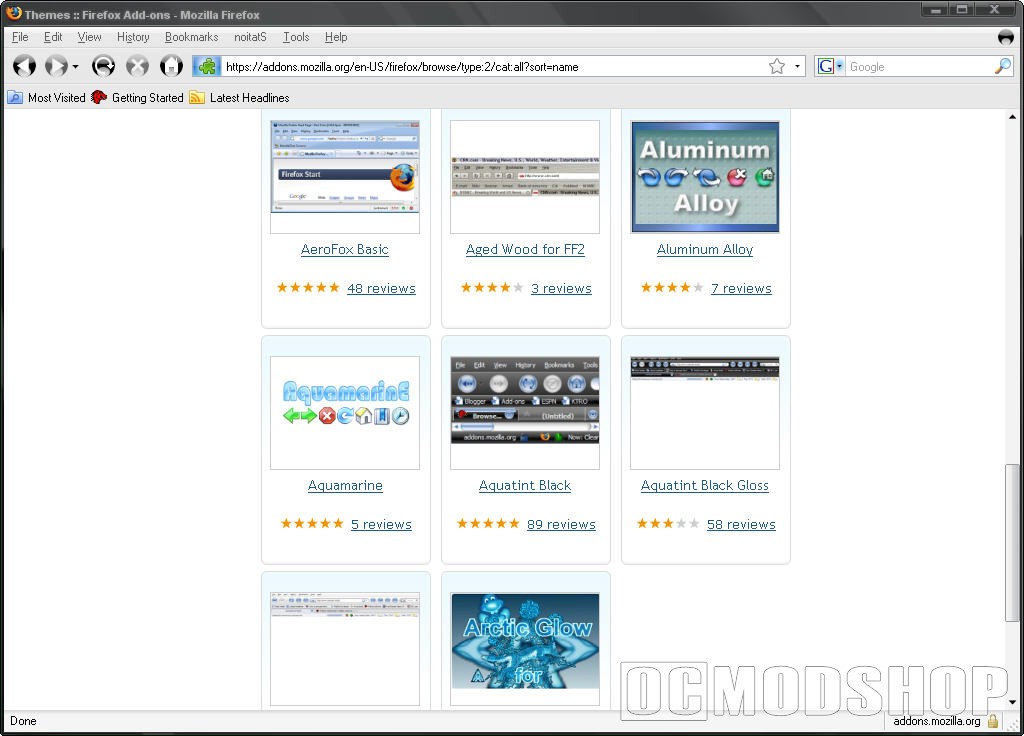
Task: Bookmark this page with the star
Action: coord(776,66)
